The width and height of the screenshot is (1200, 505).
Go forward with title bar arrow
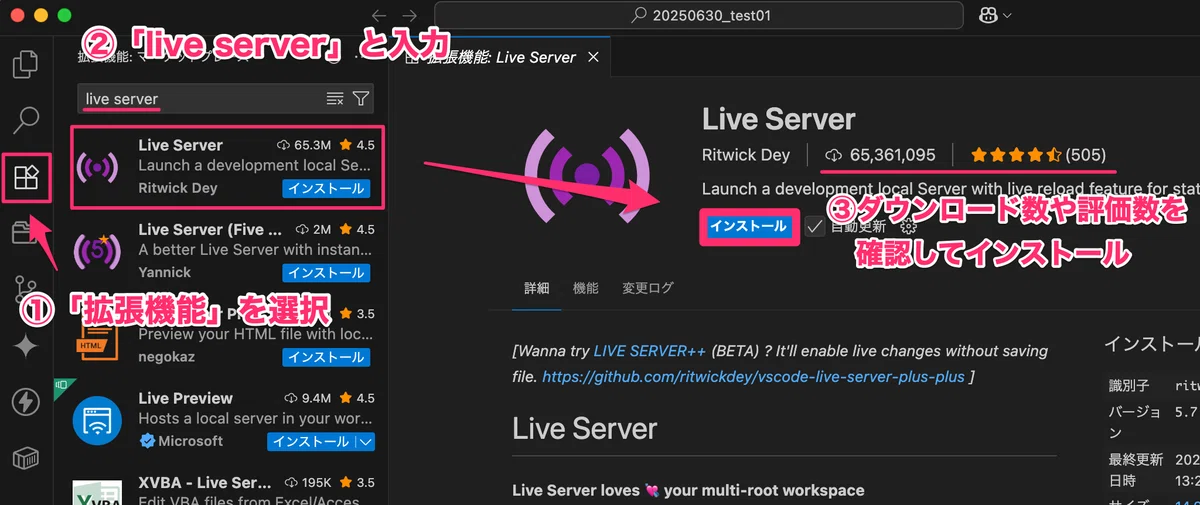(409, 15)
